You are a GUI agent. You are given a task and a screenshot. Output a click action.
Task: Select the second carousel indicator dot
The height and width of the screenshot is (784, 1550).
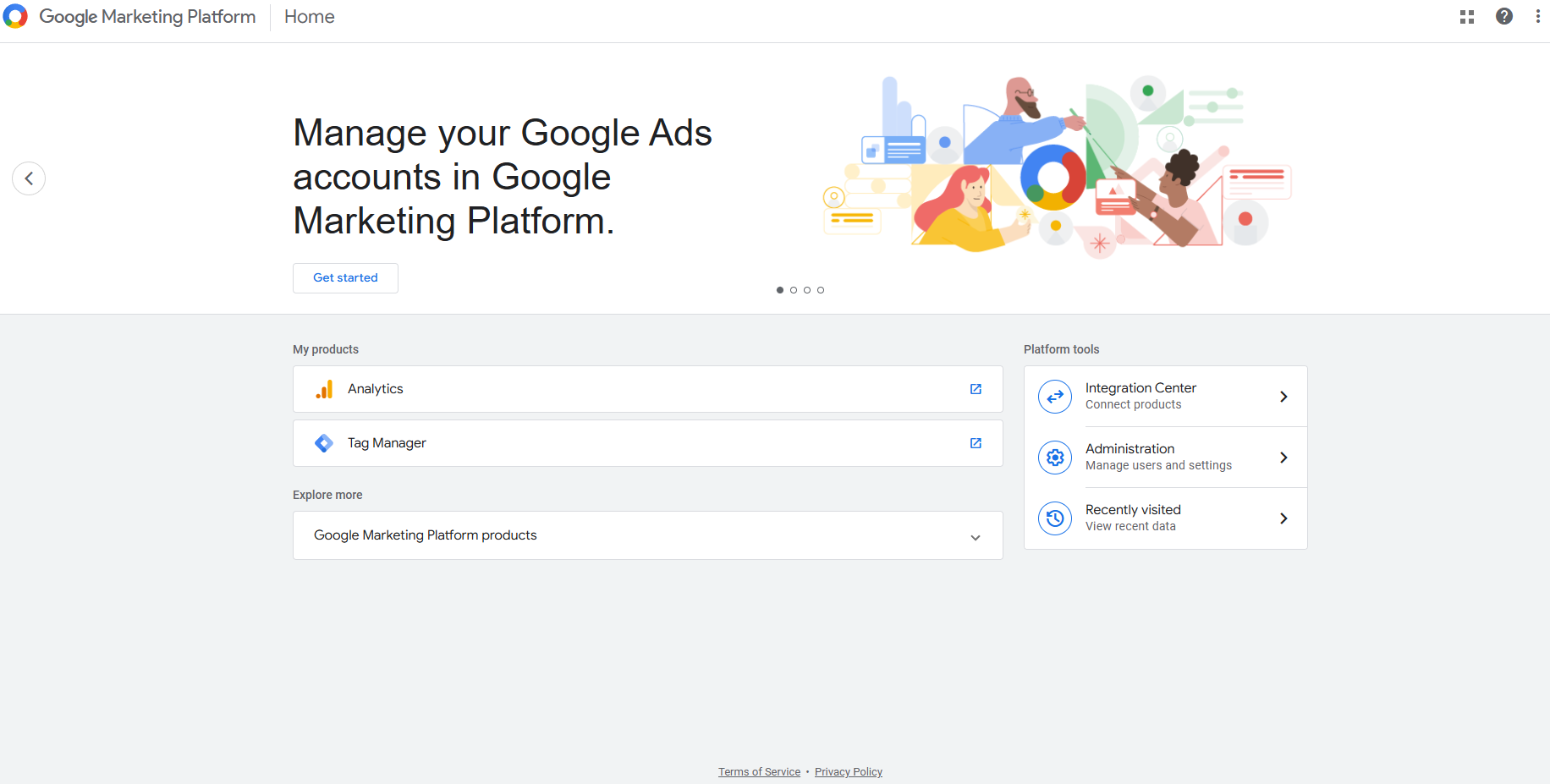pyautogui.click(x=794, y=290)
